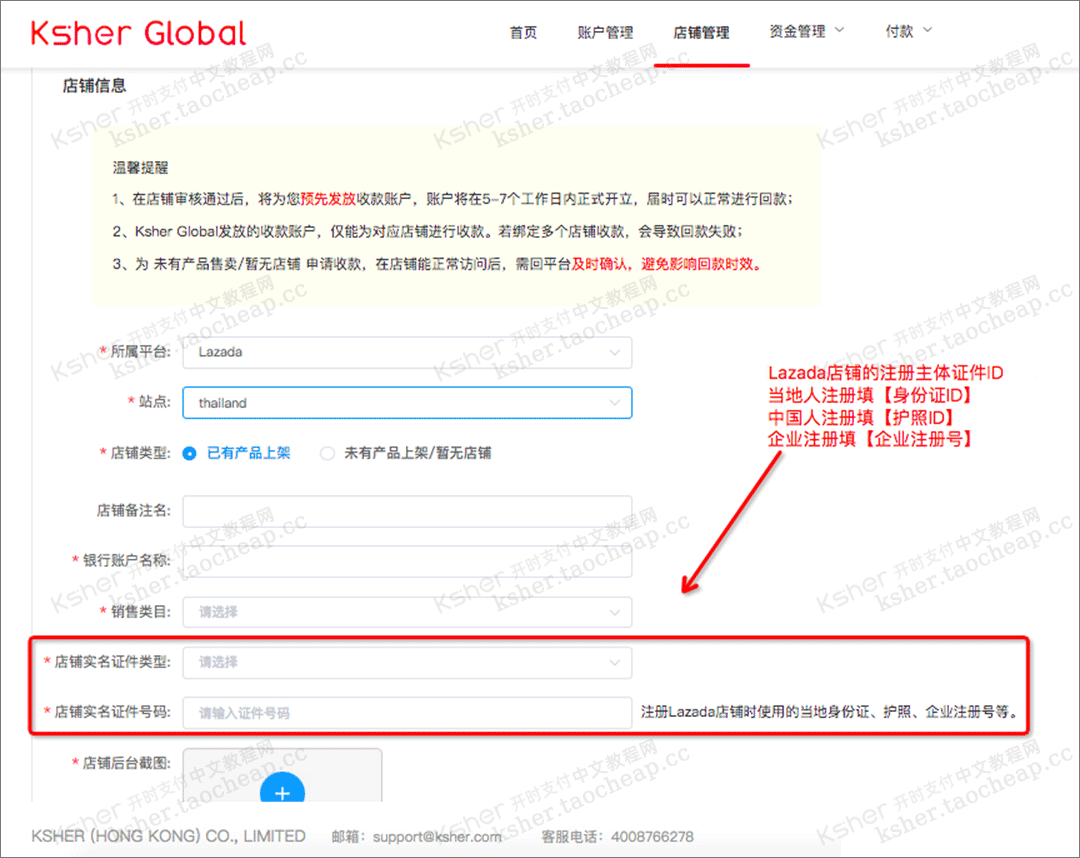Open the 店铺实名证件类型 dropdown
1080x858 pixels.
[x=407, y=662]
